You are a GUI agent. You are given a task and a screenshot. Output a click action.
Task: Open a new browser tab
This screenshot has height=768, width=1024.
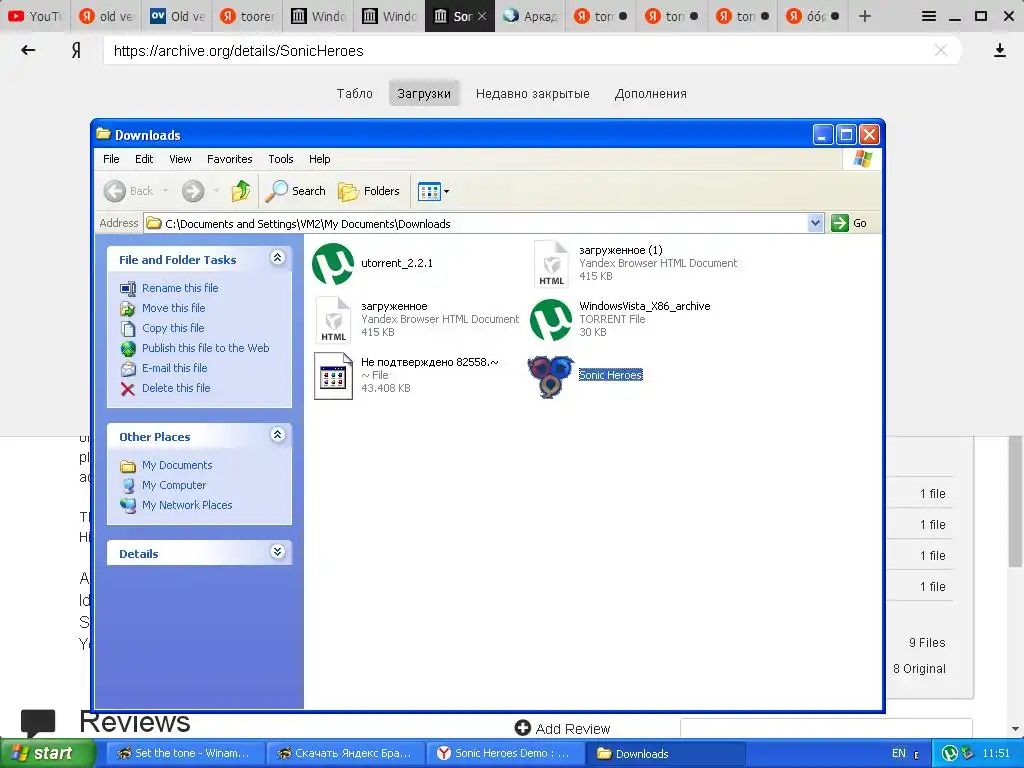click(x=865, y=16)
